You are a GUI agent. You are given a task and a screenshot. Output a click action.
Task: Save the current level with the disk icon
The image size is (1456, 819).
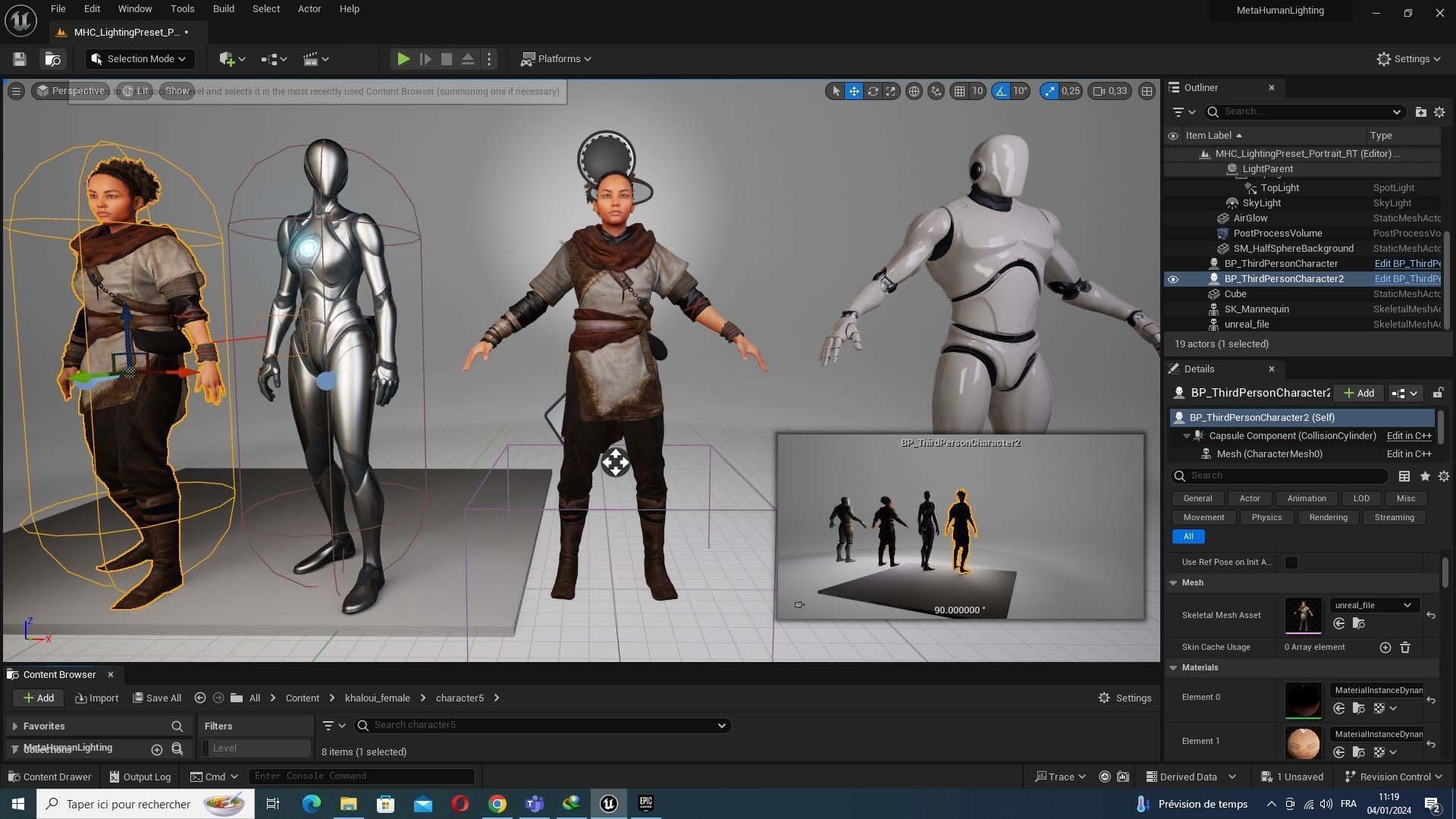(x=20, y=59)
